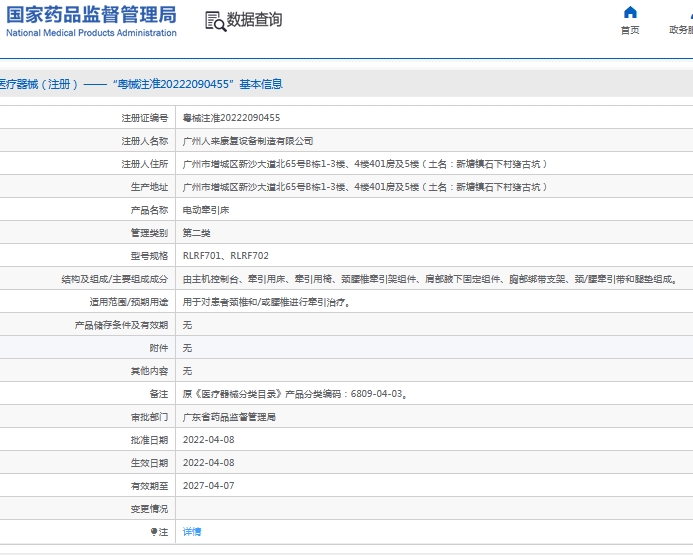Click the 电动牵引床 product name value
This screenshot has width=693, height=555.
(206, 210)
